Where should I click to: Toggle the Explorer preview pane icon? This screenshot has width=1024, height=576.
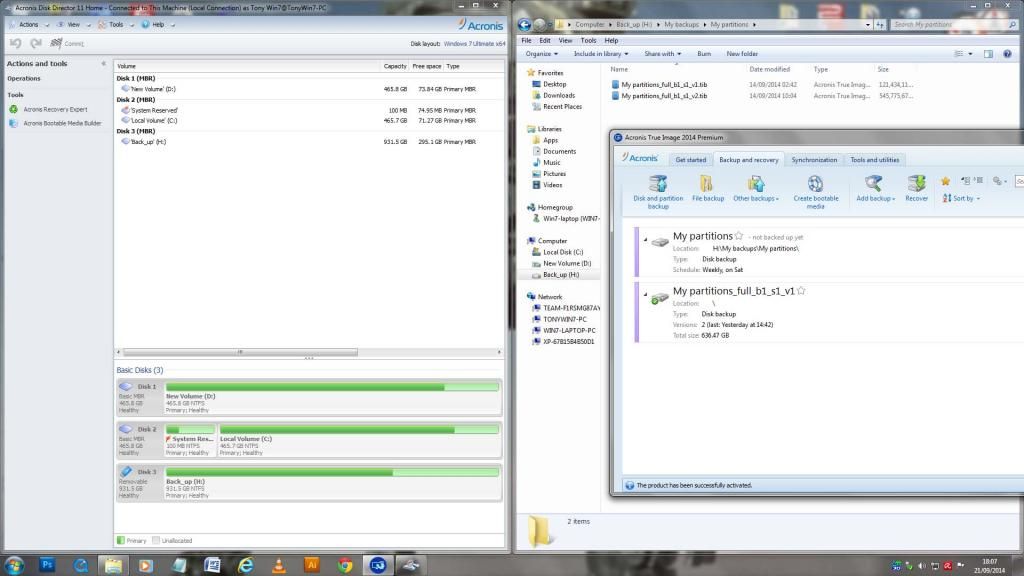988,54
